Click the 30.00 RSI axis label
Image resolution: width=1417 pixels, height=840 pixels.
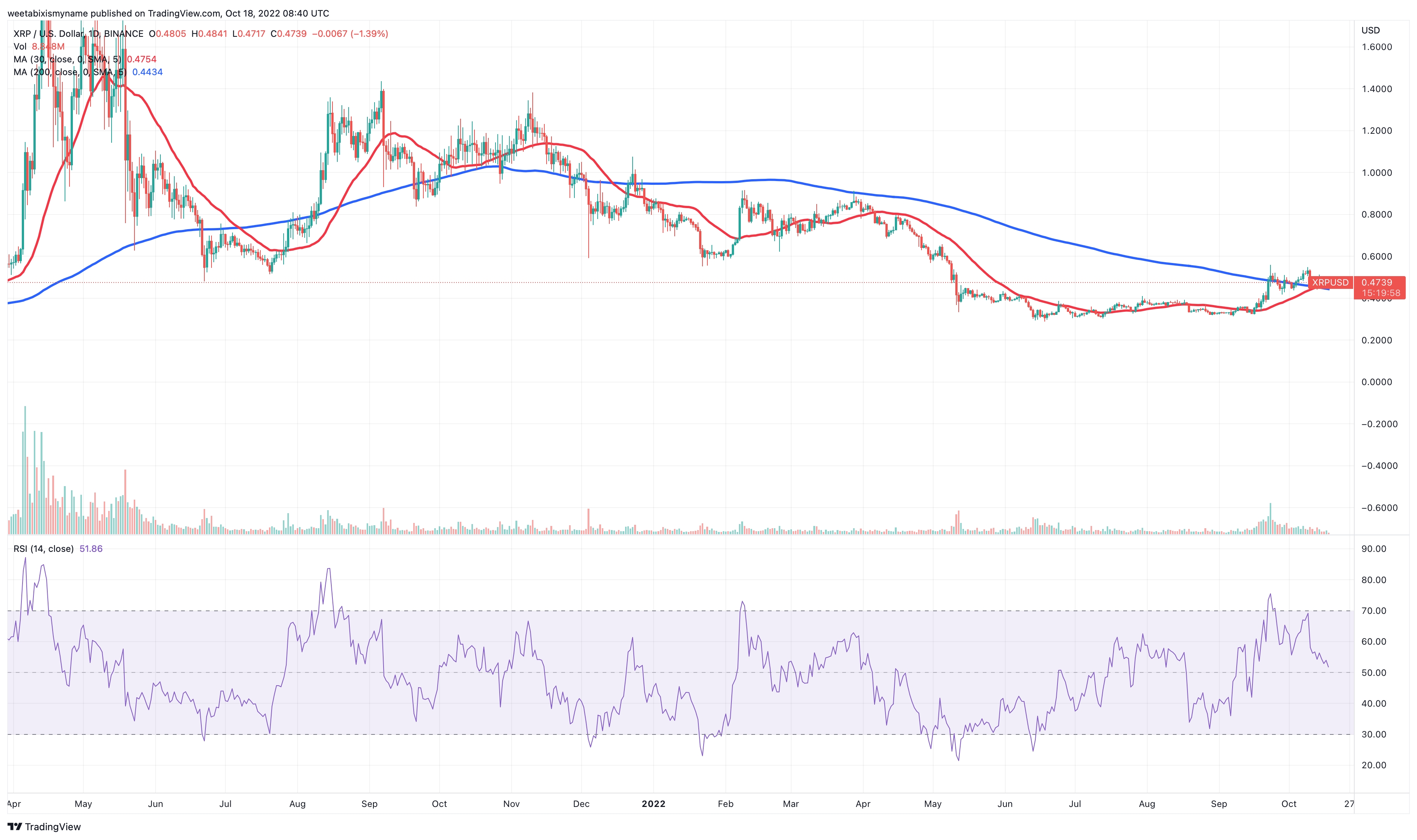click(x=1374, y=734)
